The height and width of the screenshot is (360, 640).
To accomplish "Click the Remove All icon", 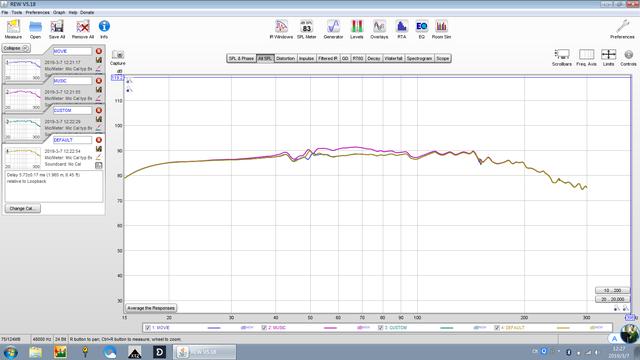I will click(x=83, y=29).
